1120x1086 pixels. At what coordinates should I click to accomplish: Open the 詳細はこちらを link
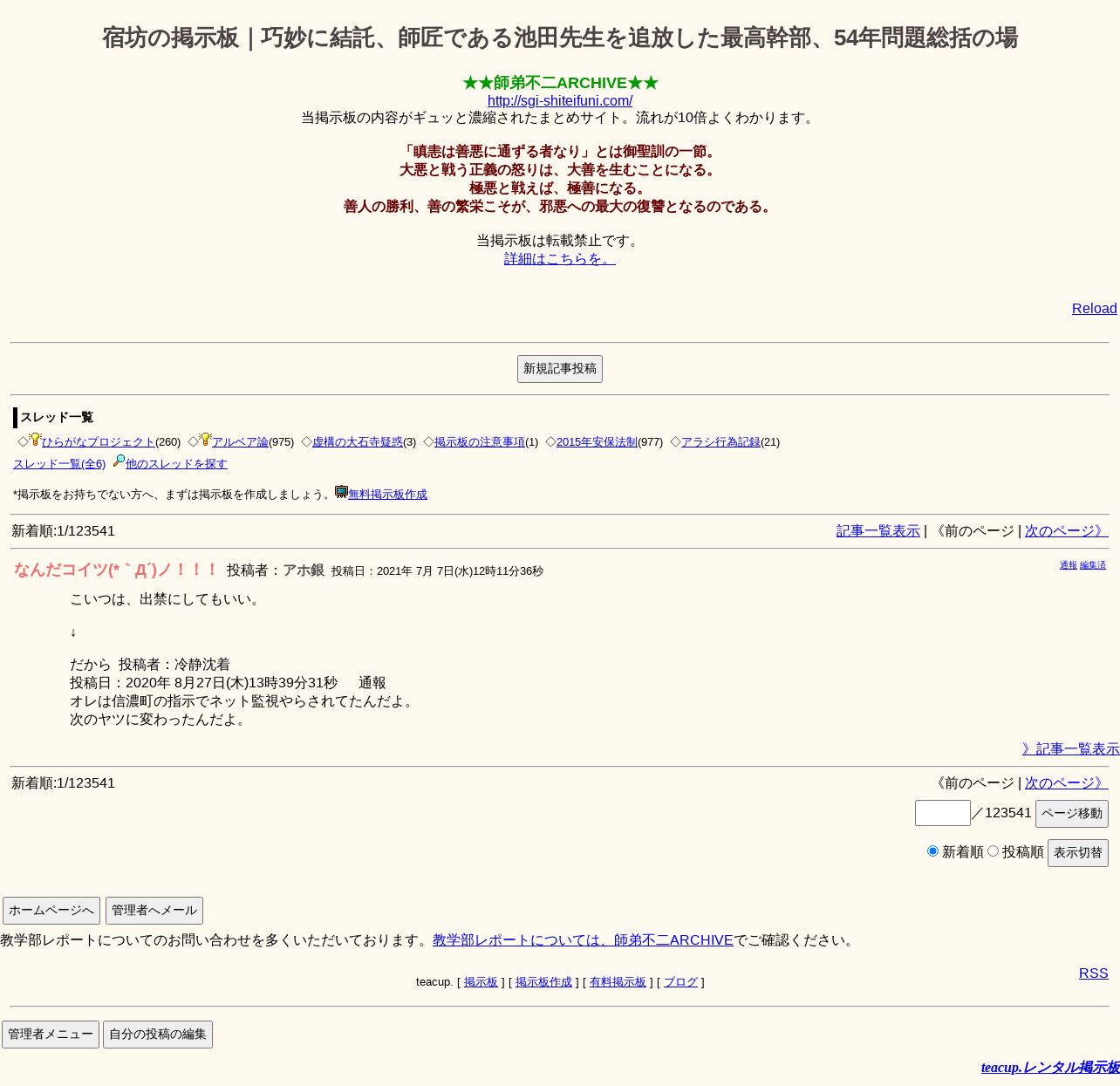coord(560,259)
